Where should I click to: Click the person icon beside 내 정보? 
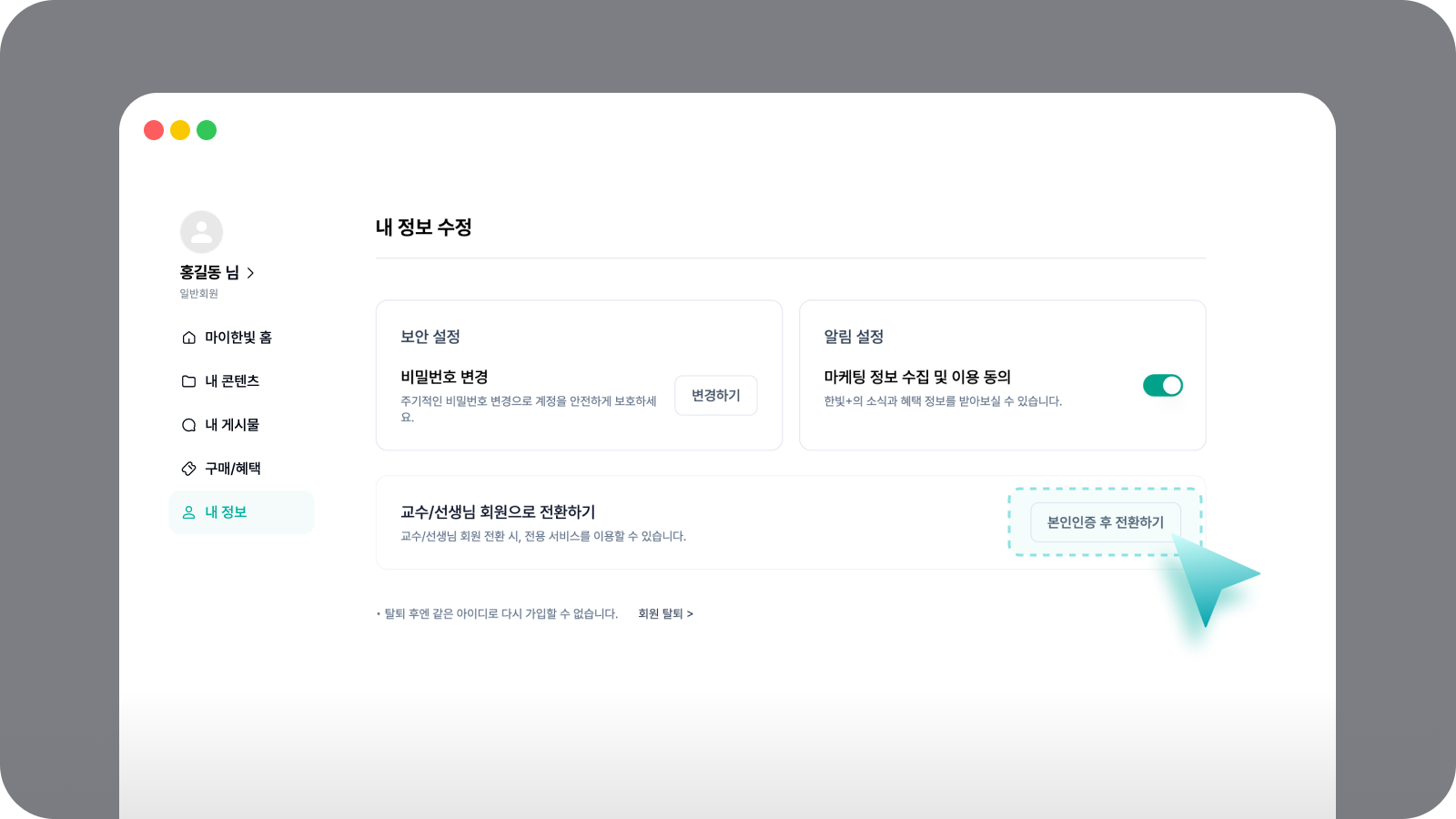click(188, 512)
